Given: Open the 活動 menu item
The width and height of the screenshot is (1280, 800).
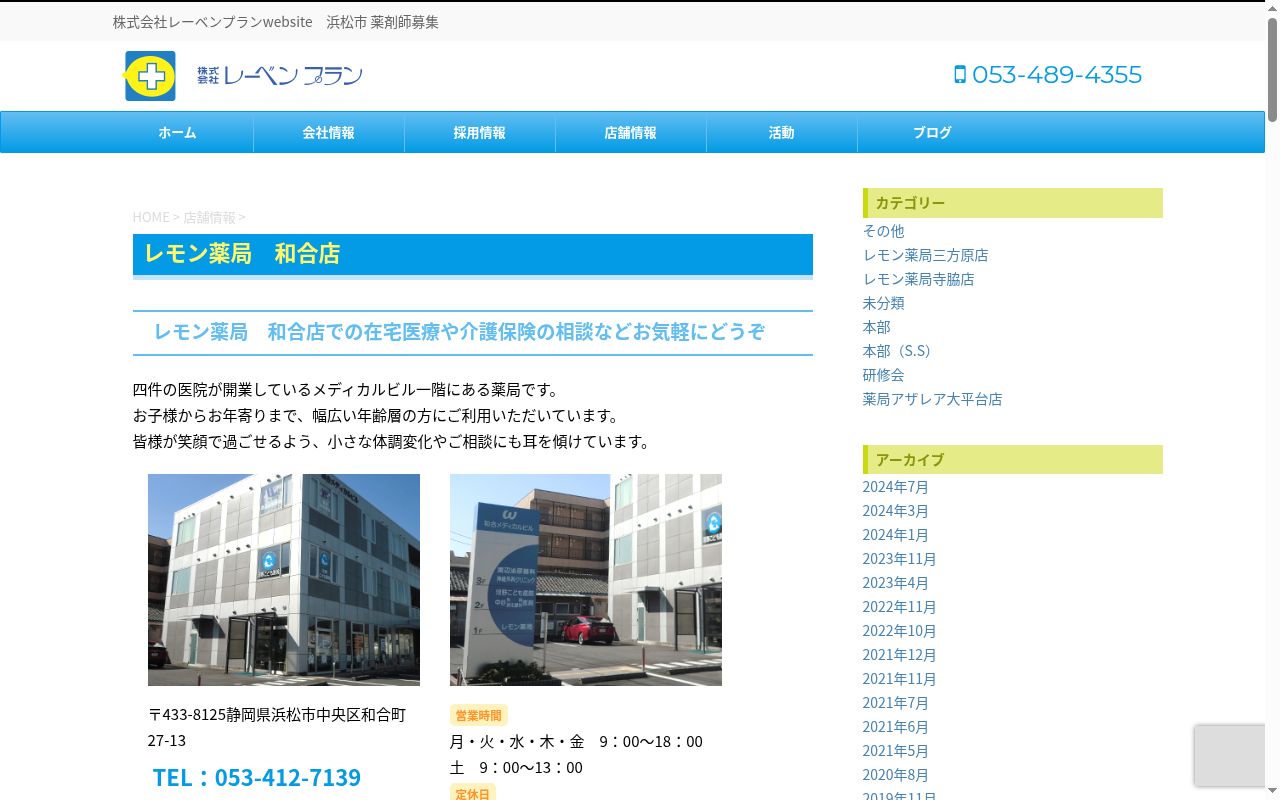Looking at the screenshot, I should pyautogui.click(x=782, y=132).
